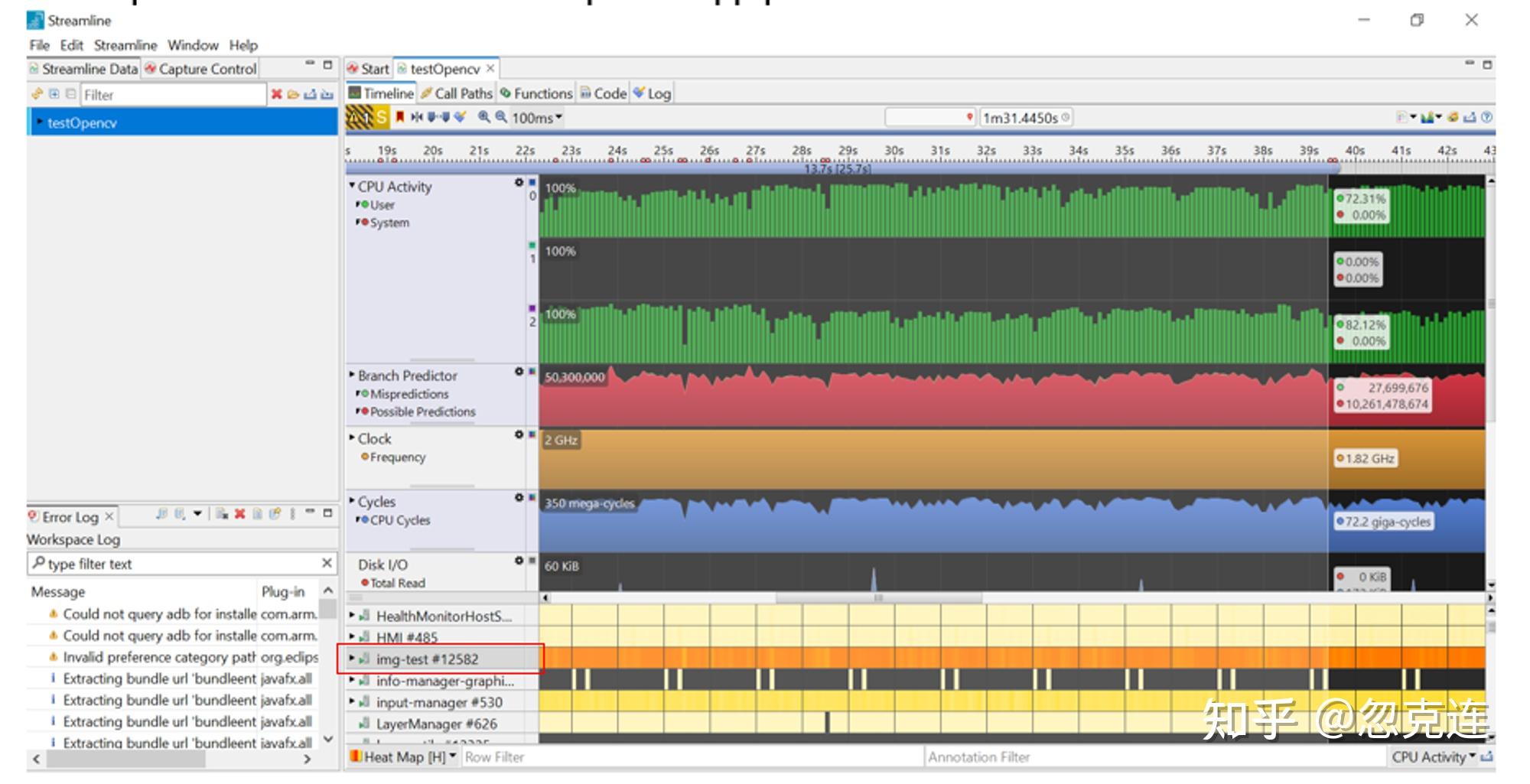This screenshot has height=784, width=1530.
Task: Toggle the User series under CPU Activity
Action: click(x=382, y=205)
